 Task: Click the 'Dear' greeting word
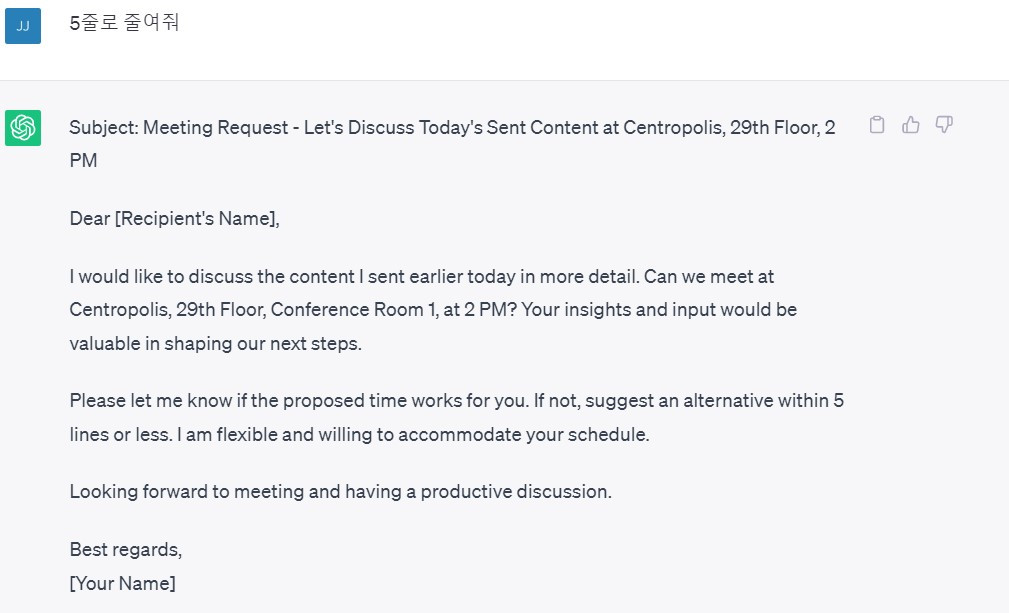coord(89,218)
